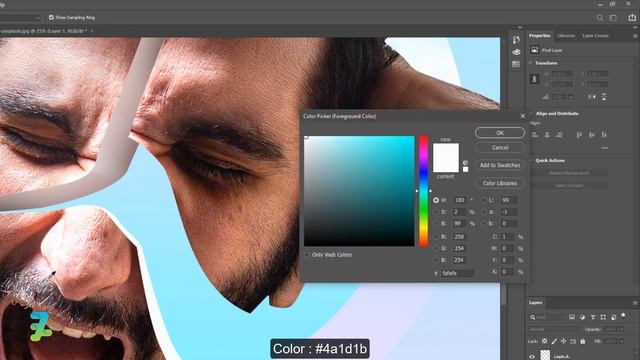Select the S saturation radio button
This screenshot has height=360, width=640.
point(436,212)
